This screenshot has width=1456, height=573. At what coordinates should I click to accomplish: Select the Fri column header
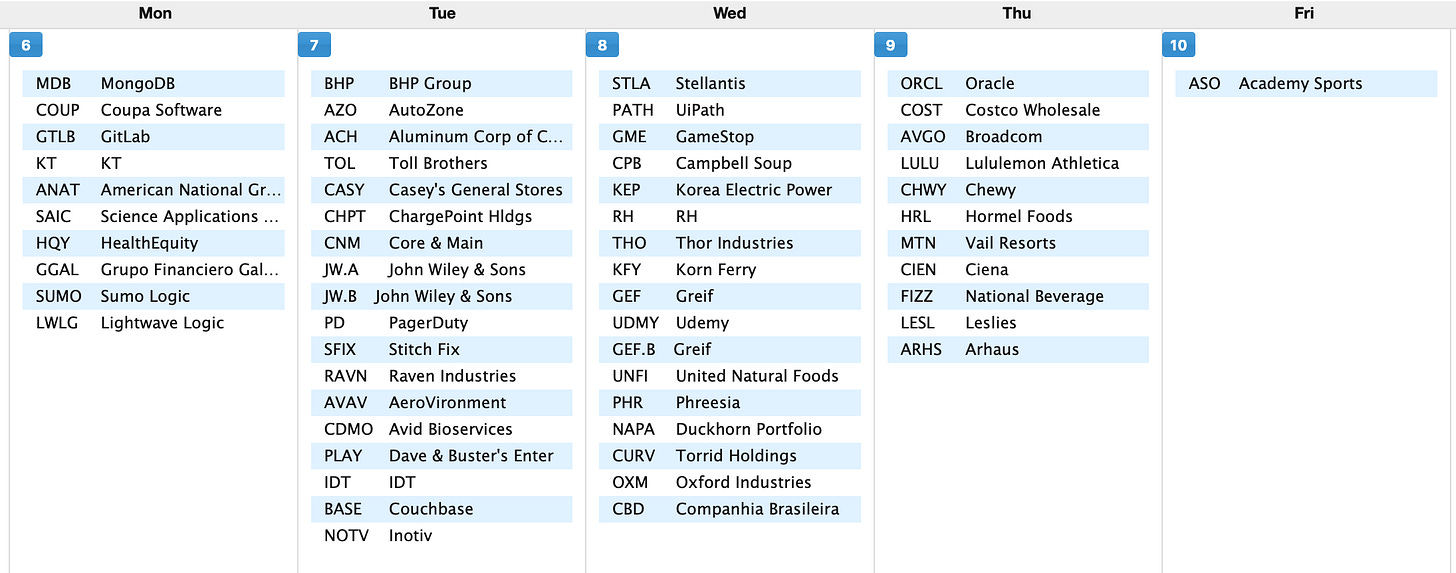(x=1304, y=13)
